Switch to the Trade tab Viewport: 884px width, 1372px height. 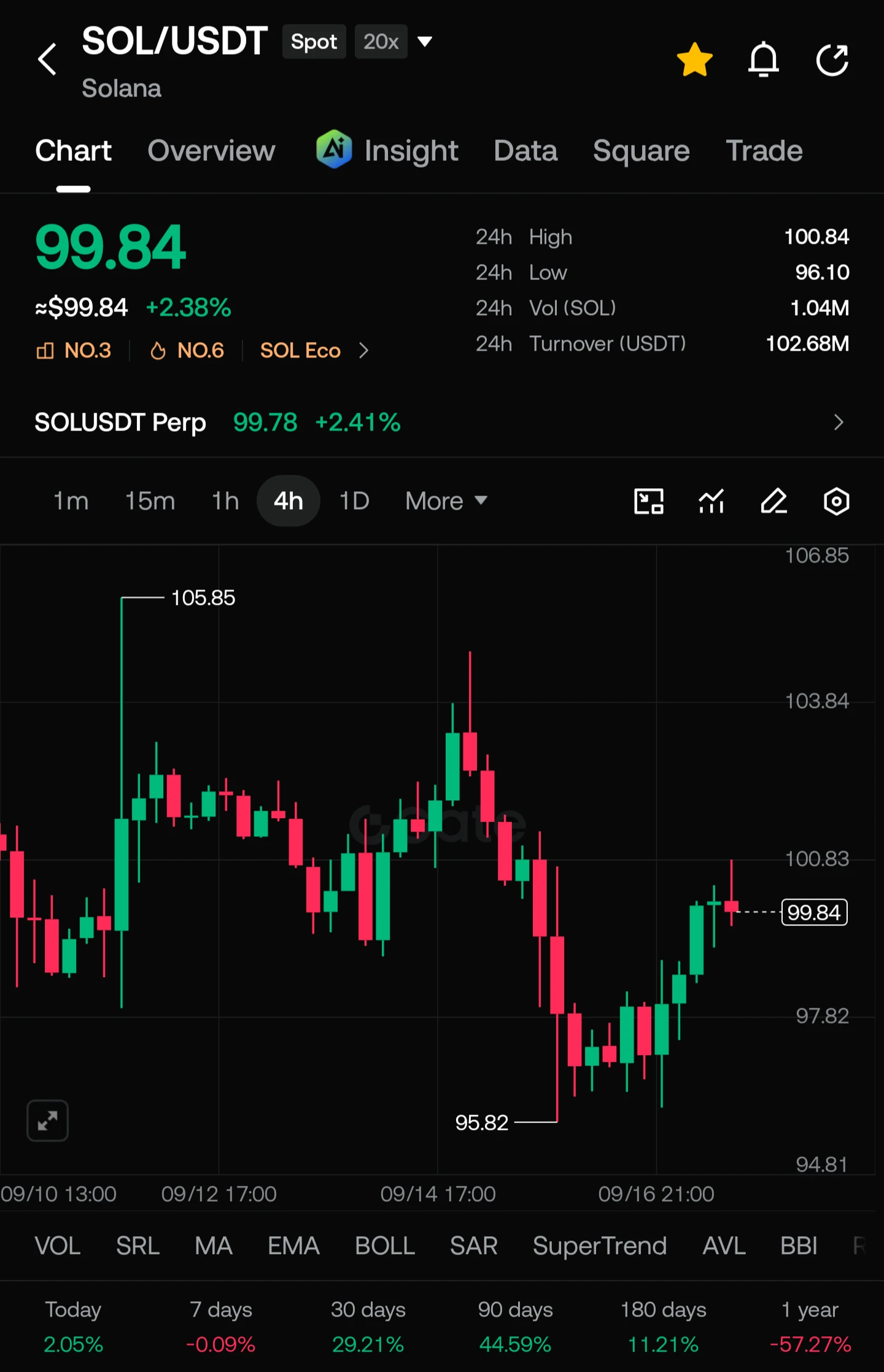point(764,151)
